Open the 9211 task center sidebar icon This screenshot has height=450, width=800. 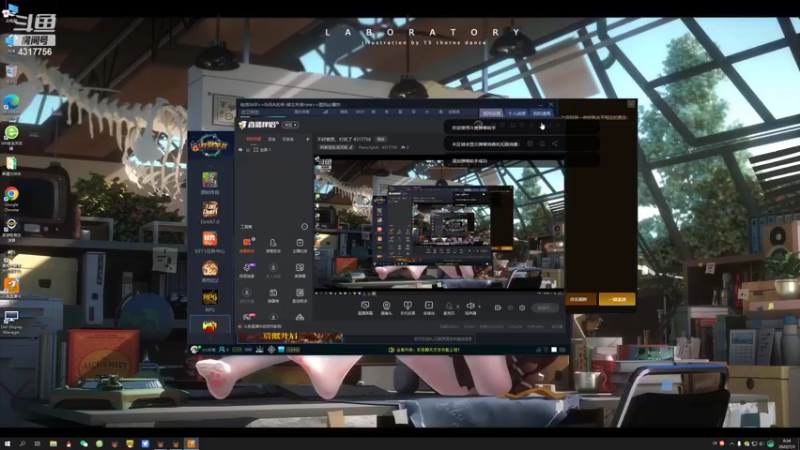210,242
